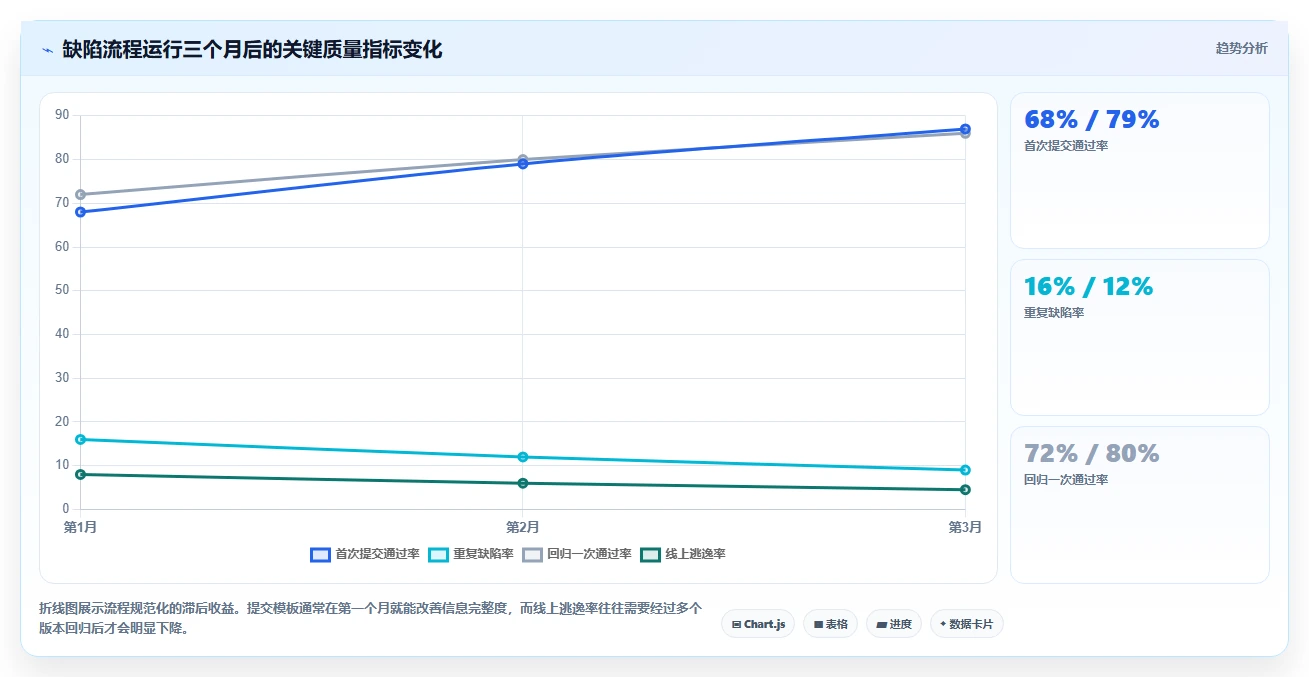Click the 重复缺陷率 caption in the metric card
This screenshot has width=1309, height=677.
(1054, 313)
